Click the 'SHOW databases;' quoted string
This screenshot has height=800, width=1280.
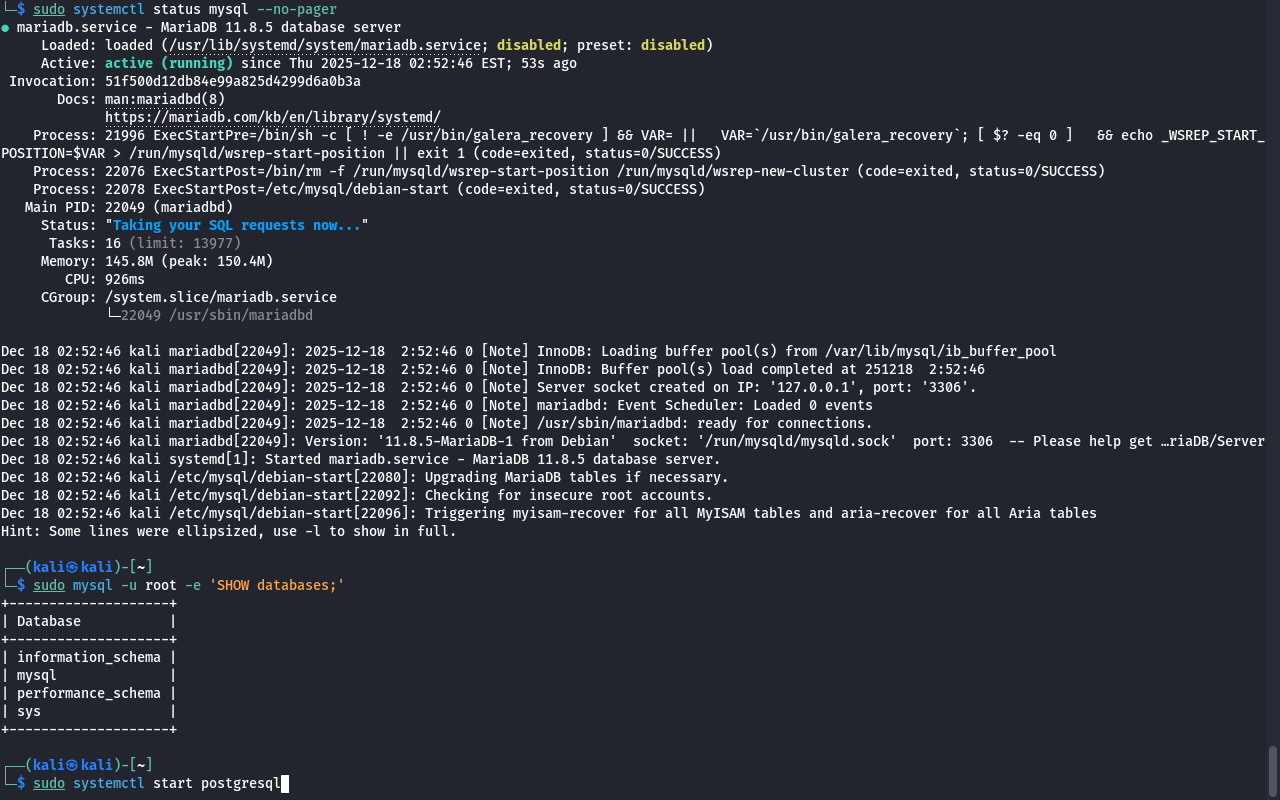pyautogui.click(x=276, y=585)
